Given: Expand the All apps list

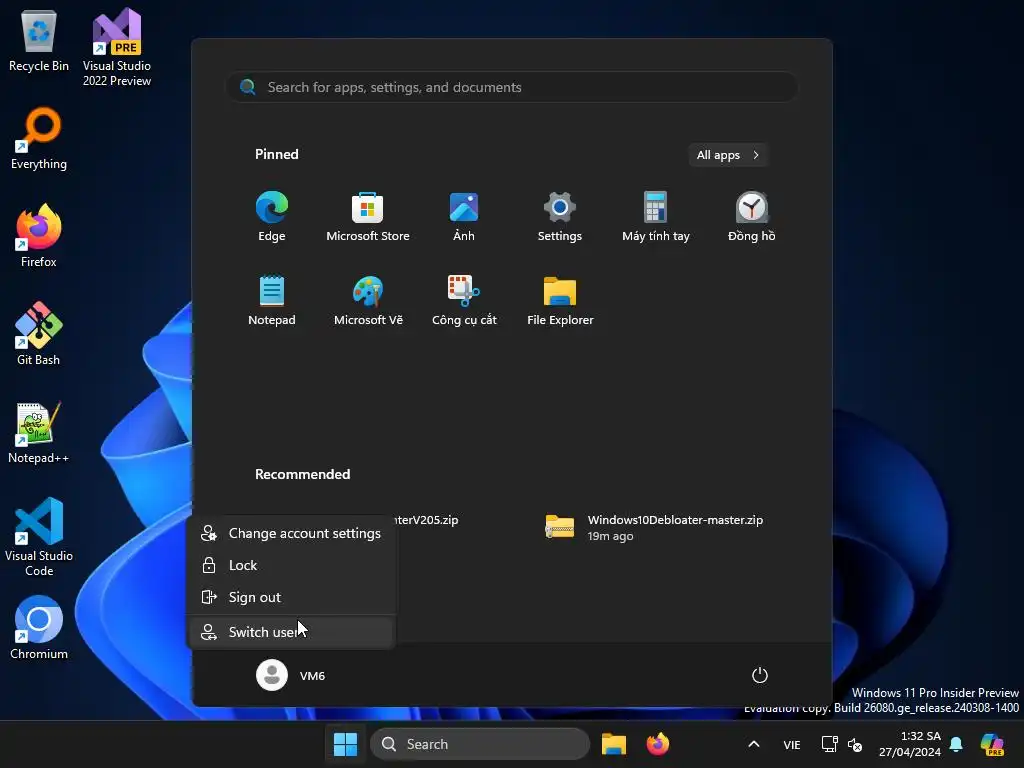Looking at the screenshot, I should tap(728, 155).
